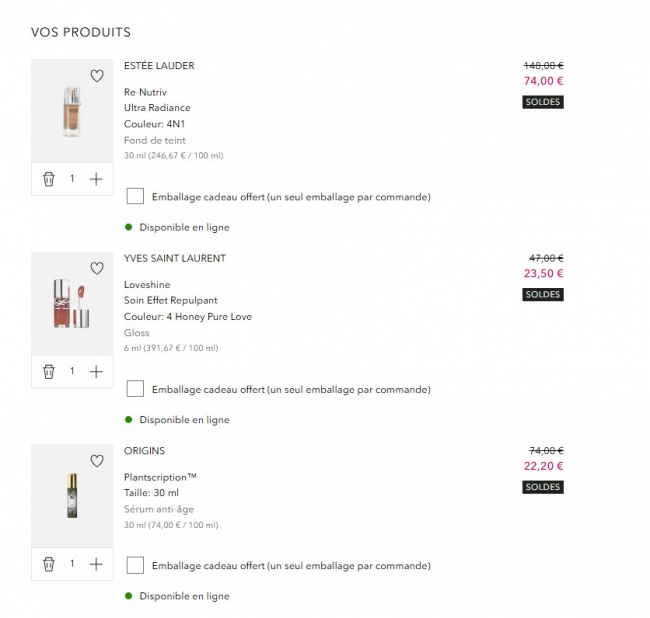Trash the Origins Plantscription serum
The height and width of the screenshot is (618, 650).
click(x=48, y=564)
